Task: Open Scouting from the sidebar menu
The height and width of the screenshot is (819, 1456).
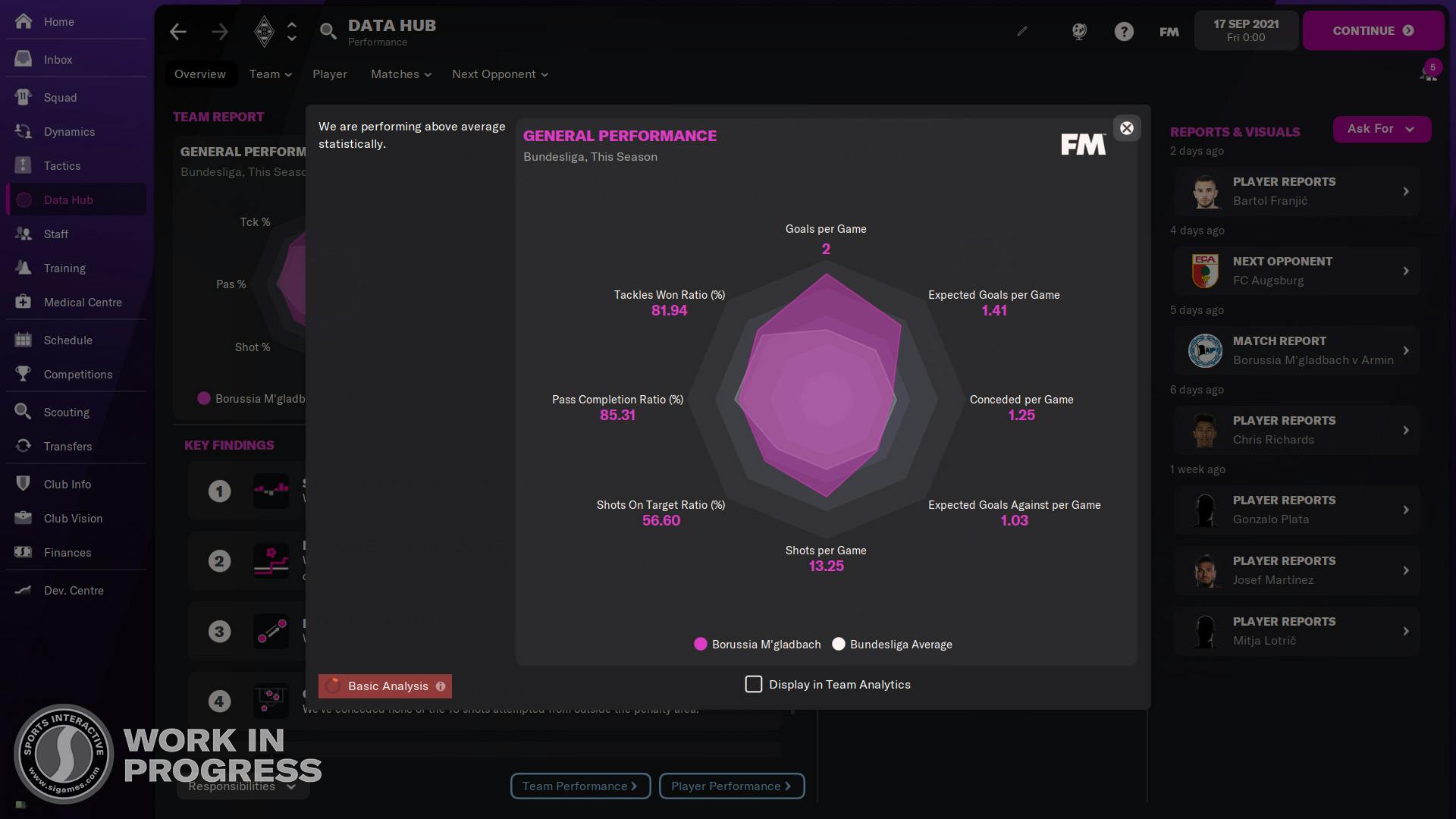Action: 76,412
